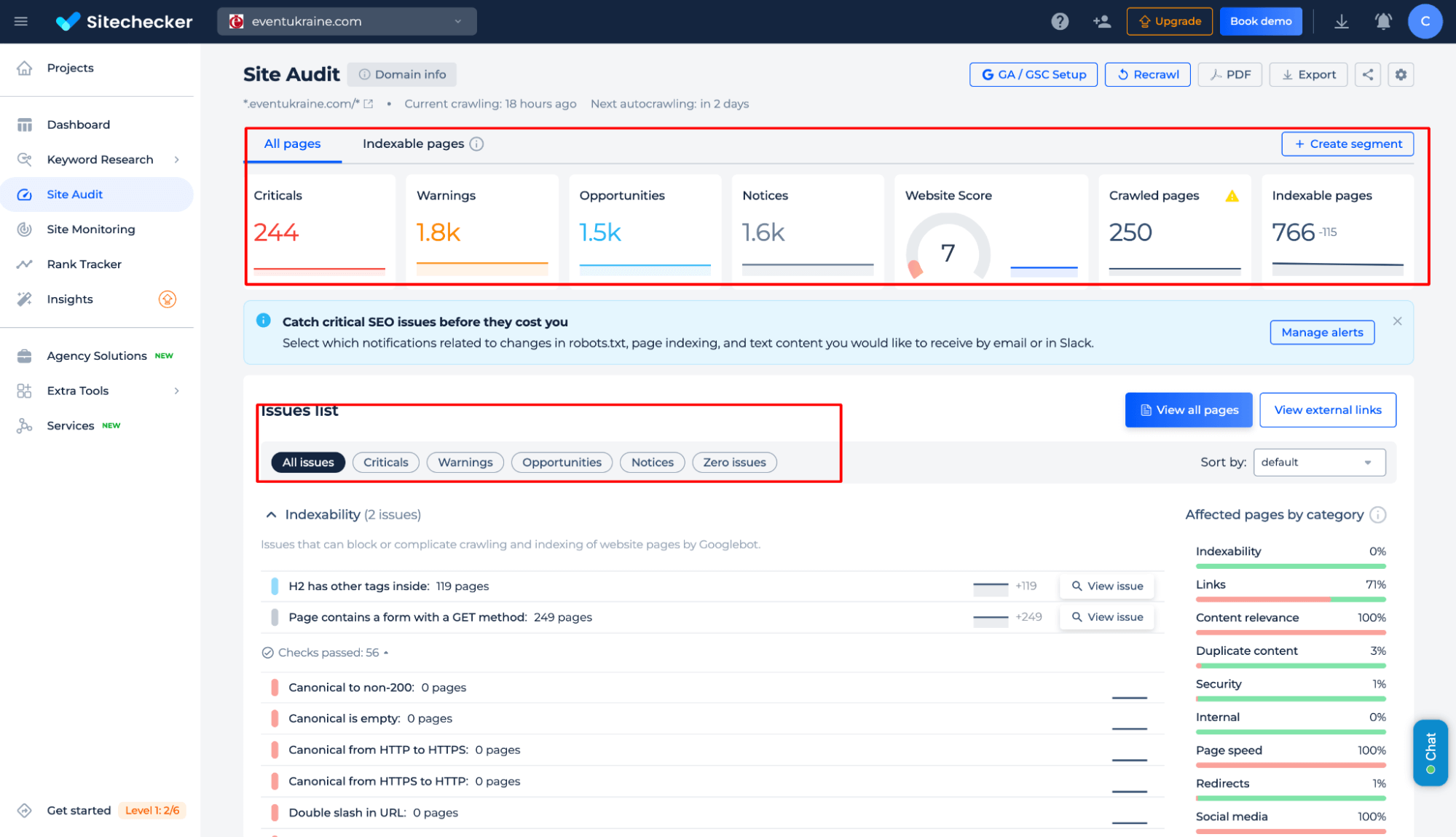Click the View all pages button
This screenshot has width=1456, height=837.
click(x=1189, y=409)
